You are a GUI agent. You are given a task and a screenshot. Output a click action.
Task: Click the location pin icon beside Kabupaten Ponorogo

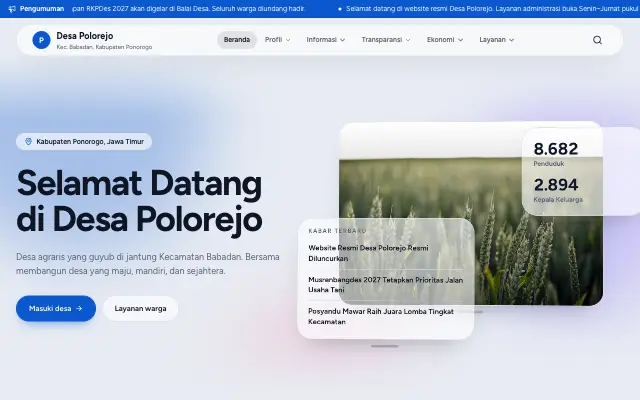point(29,142)
